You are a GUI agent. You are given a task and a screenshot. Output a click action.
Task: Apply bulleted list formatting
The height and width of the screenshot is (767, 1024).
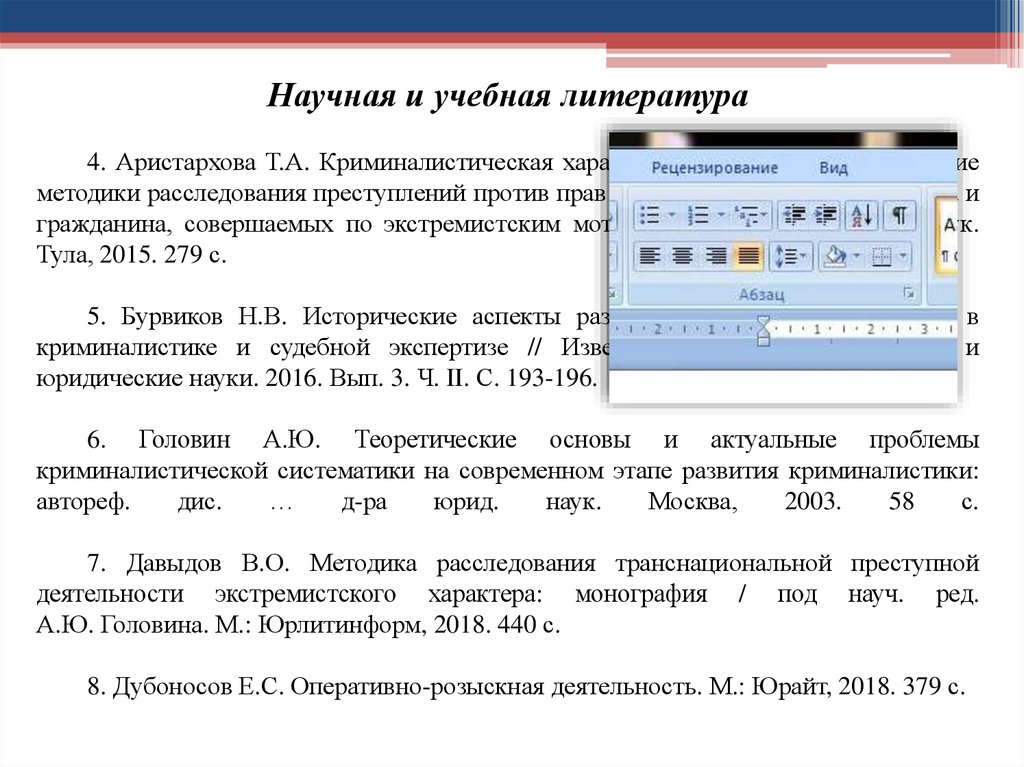tap(649, 215)
